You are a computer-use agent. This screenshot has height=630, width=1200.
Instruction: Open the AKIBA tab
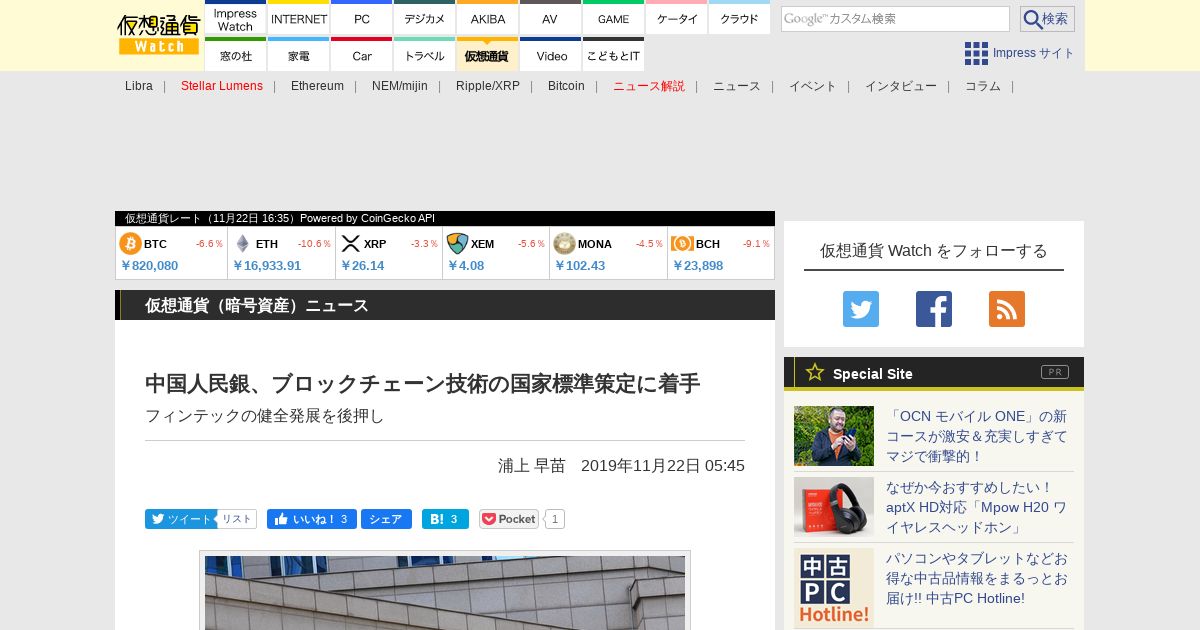tap(488, 19)
